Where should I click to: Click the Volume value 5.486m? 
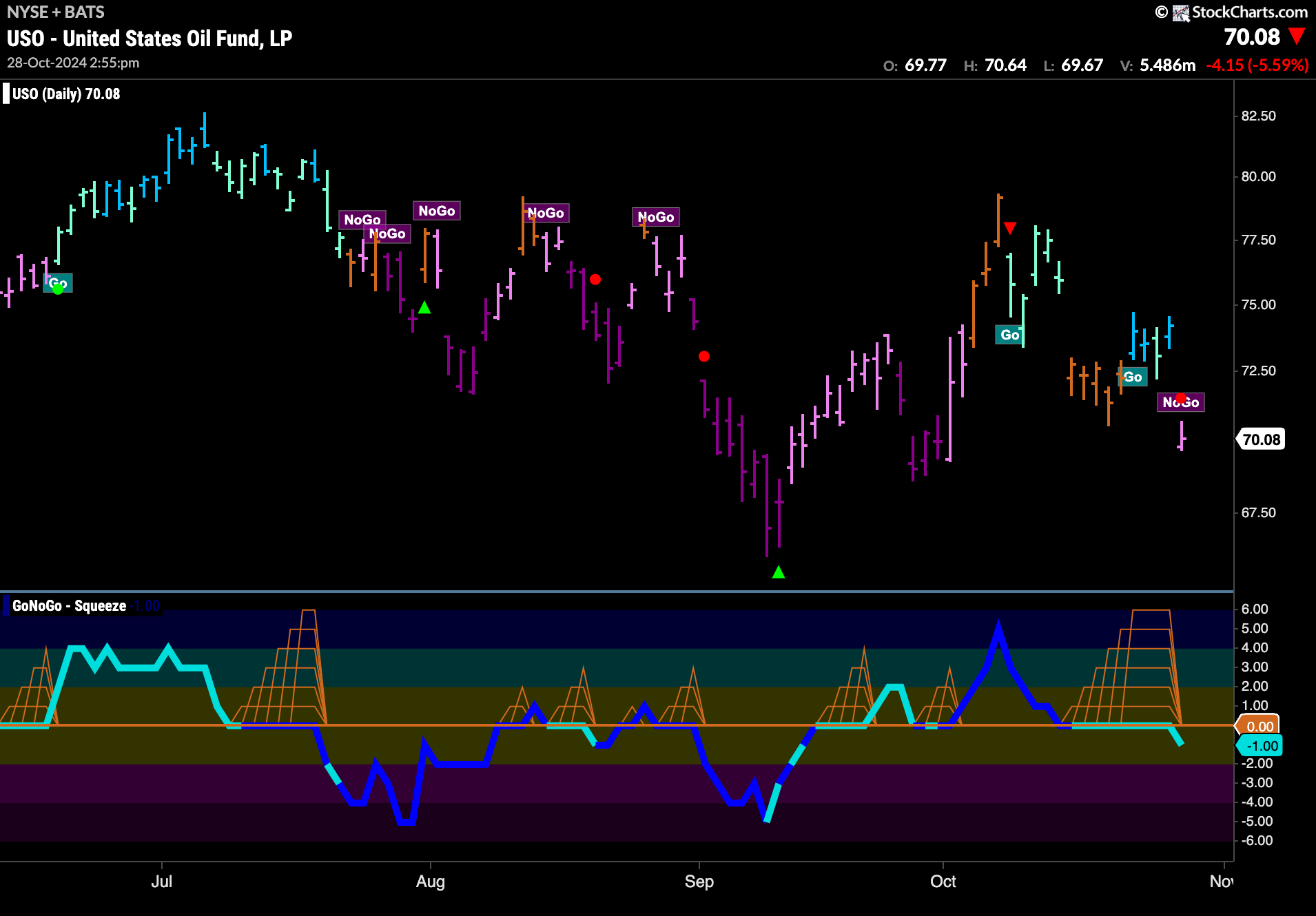[x=1167, y=65]
